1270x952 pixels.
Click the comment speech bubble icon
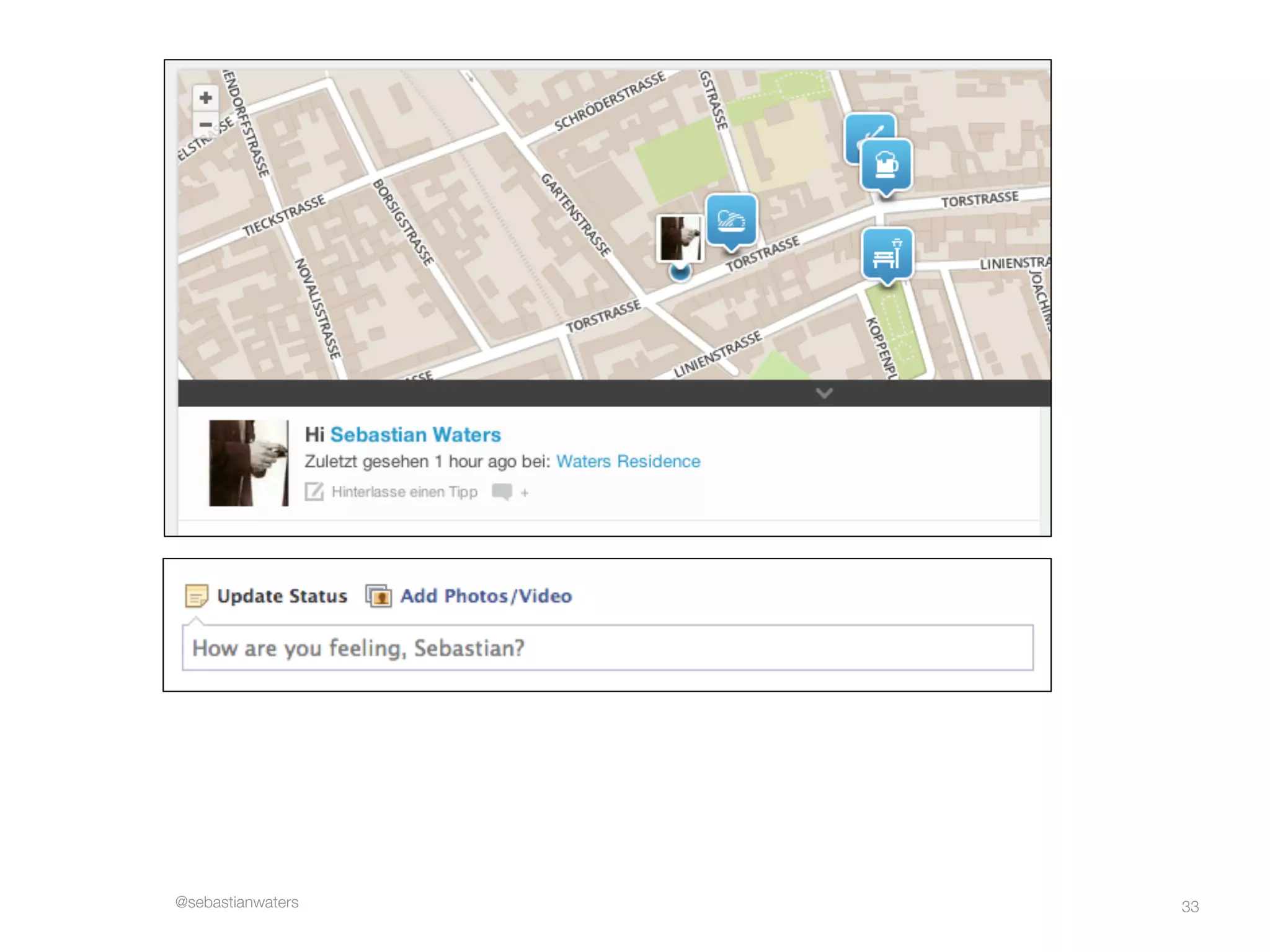501,491
